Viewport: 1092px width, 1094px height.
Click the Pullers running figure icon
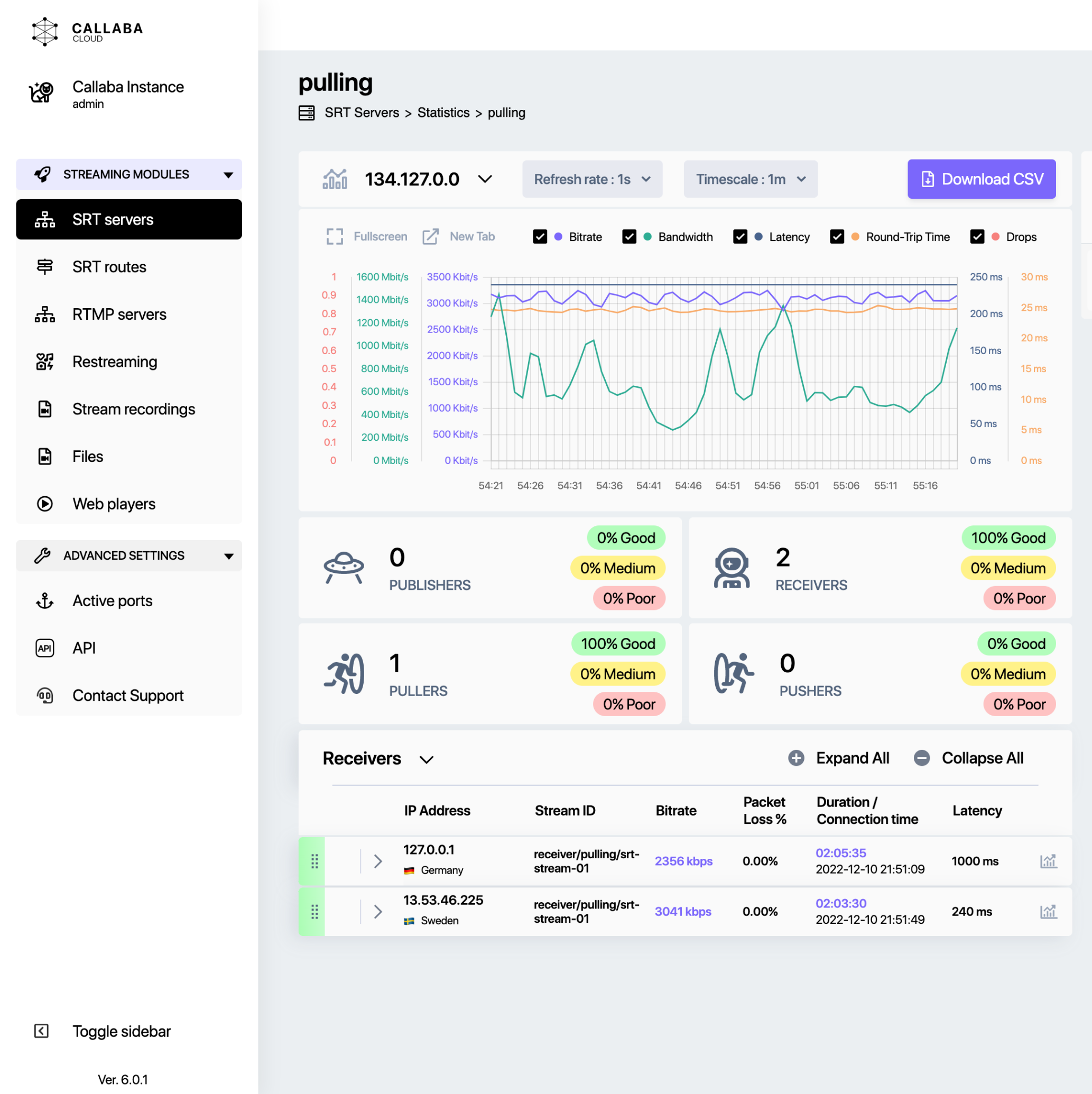[345, 674]
